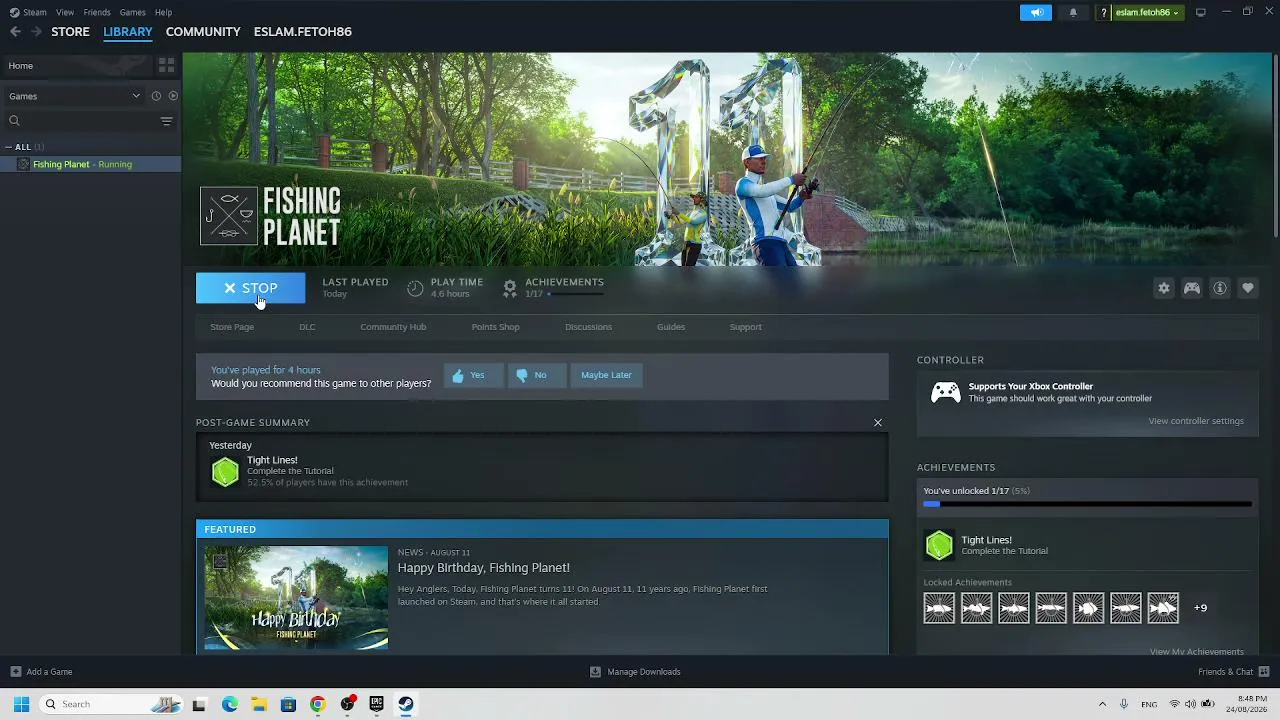Select the first locked achievement icon
This screenshot has width=1280, height=720.
pyautogui.click(x=939, y=608)
